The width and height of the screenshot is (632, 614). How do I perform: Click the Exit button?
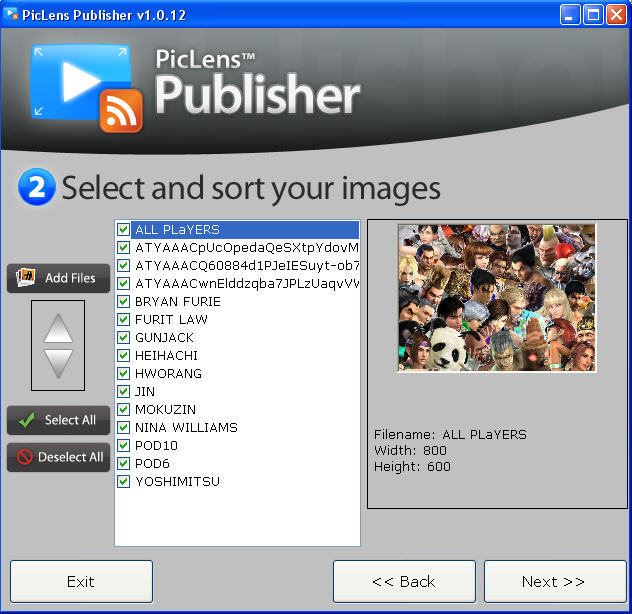click(x=81, y=581)
